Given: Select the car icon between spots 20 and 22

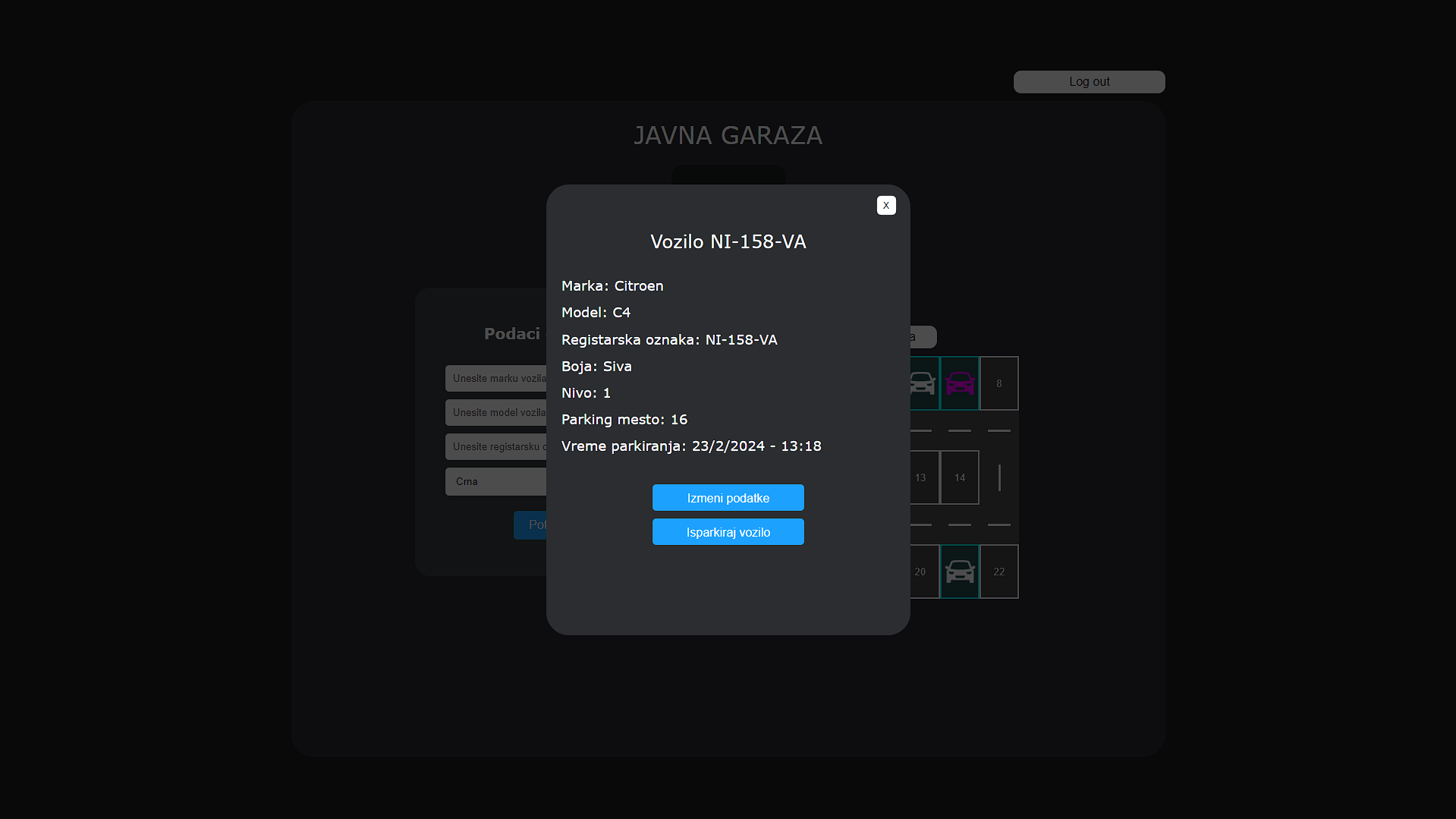Looking at the screenshot, I should point(960,572).
